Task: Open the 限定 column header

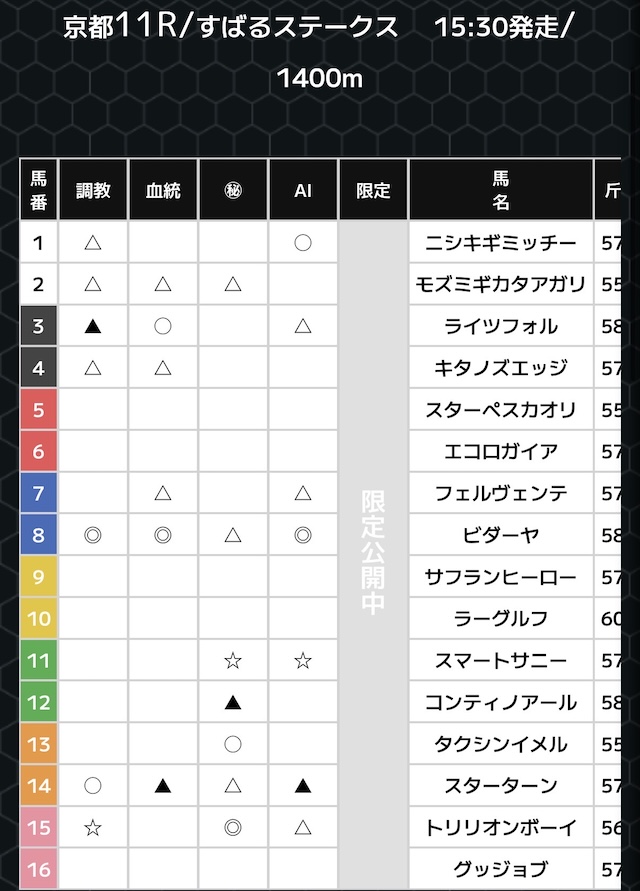Action: click(373, 190)
